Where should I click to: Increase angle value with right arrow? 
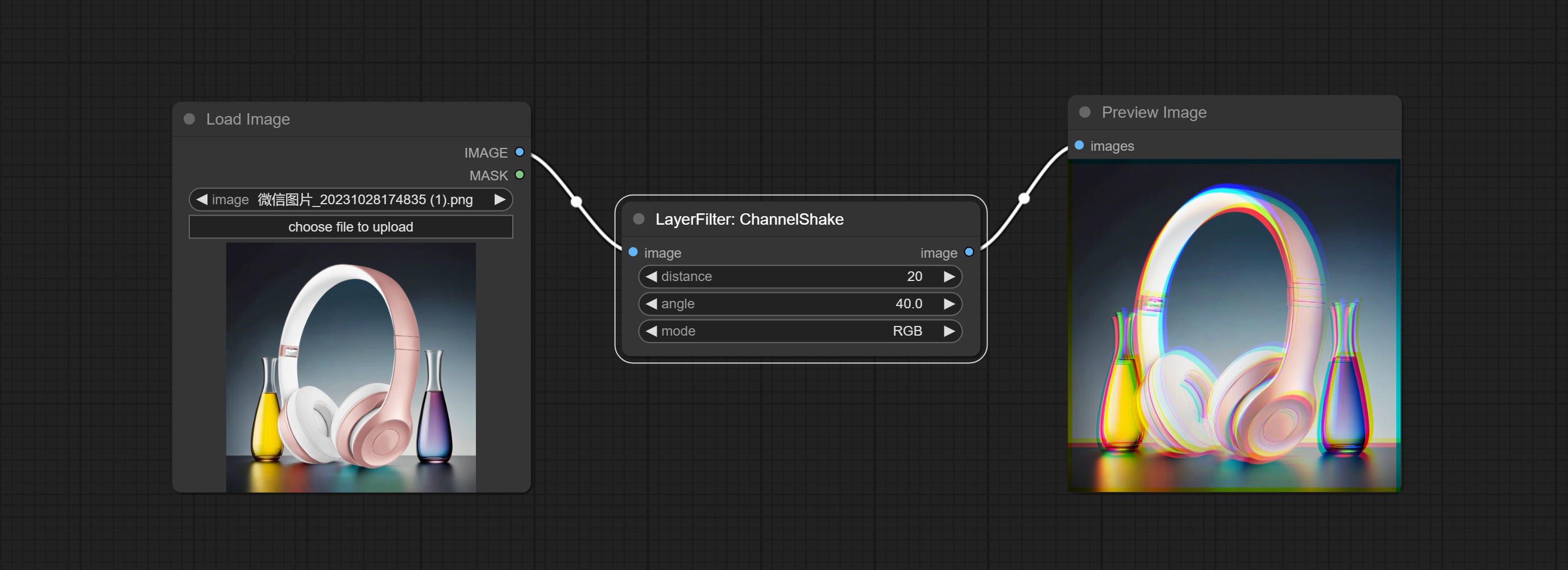pyautogui.click(x=949, y=304)
